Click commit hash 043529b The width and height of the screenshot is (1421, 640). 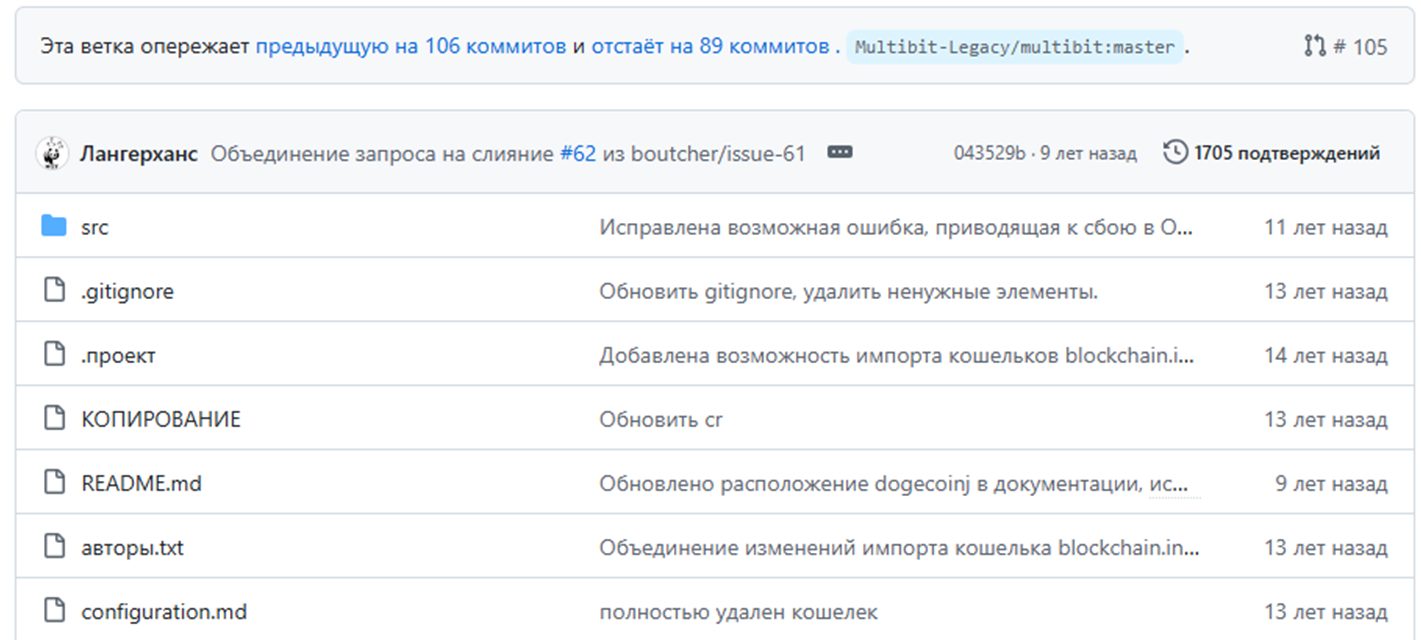pyautogui.click(x=989, y=153)
